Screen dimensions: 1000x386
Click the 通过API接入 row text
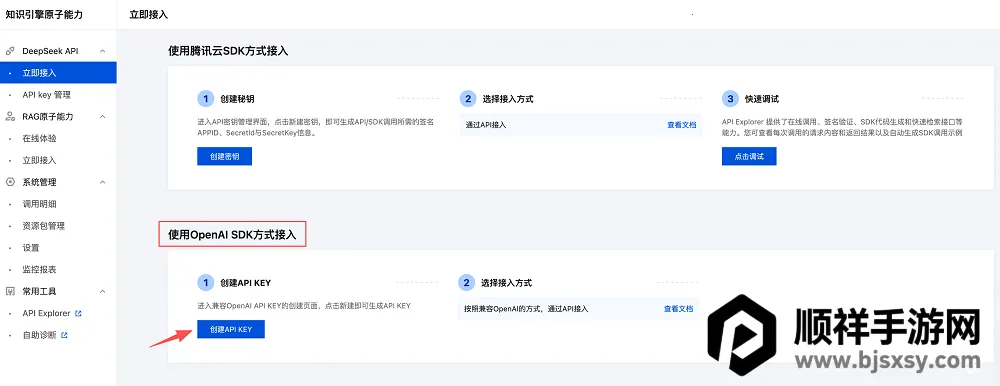(x=486, y=125)
